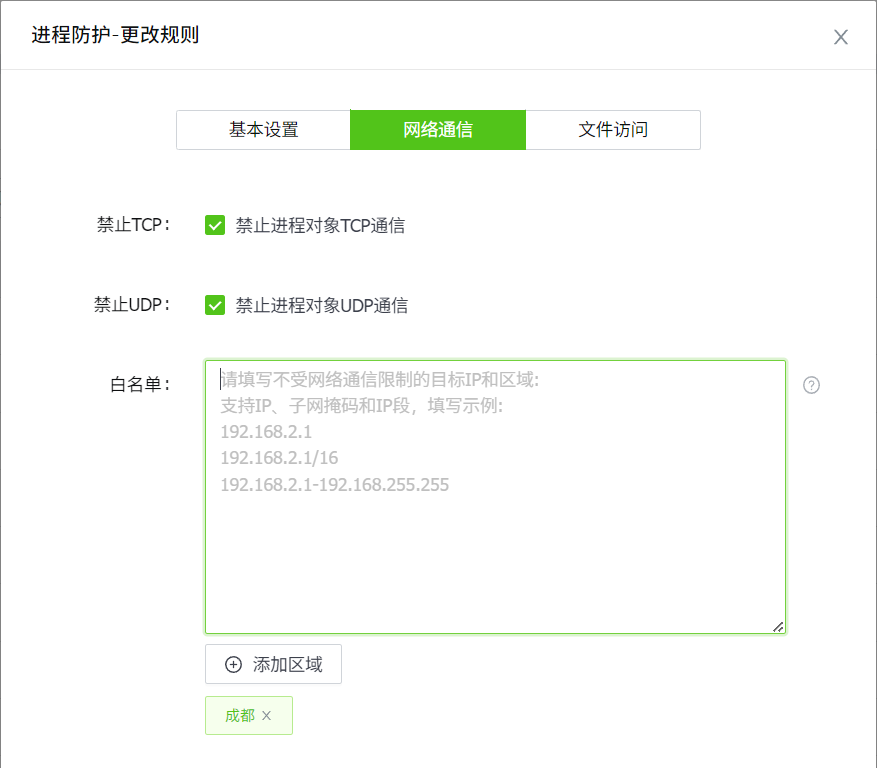Image resolution: width=877 pixels, height=768 pixels.
Task: Select the 成都 region tag
Action: [x=240, y=716]
